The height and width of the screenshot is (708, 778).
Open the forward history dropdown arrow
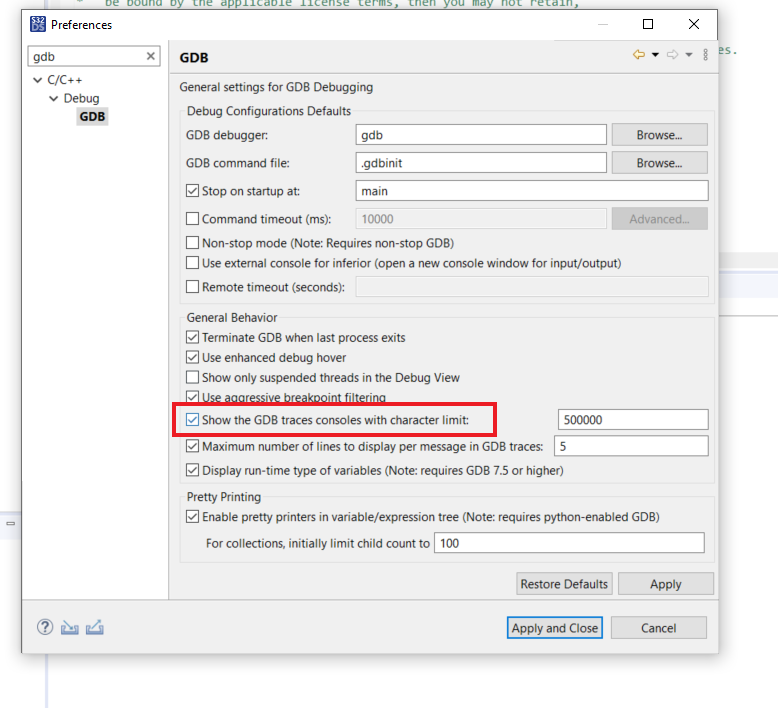[689, 55]
